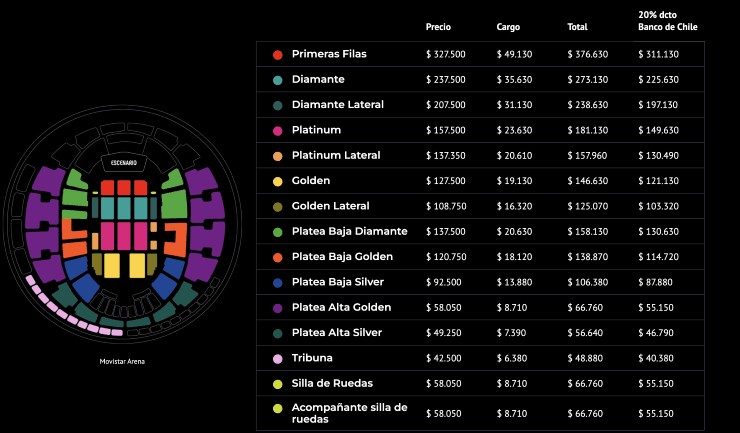
Task: Select the green Platea Baja Diamante dot
Action: (277, 232)
